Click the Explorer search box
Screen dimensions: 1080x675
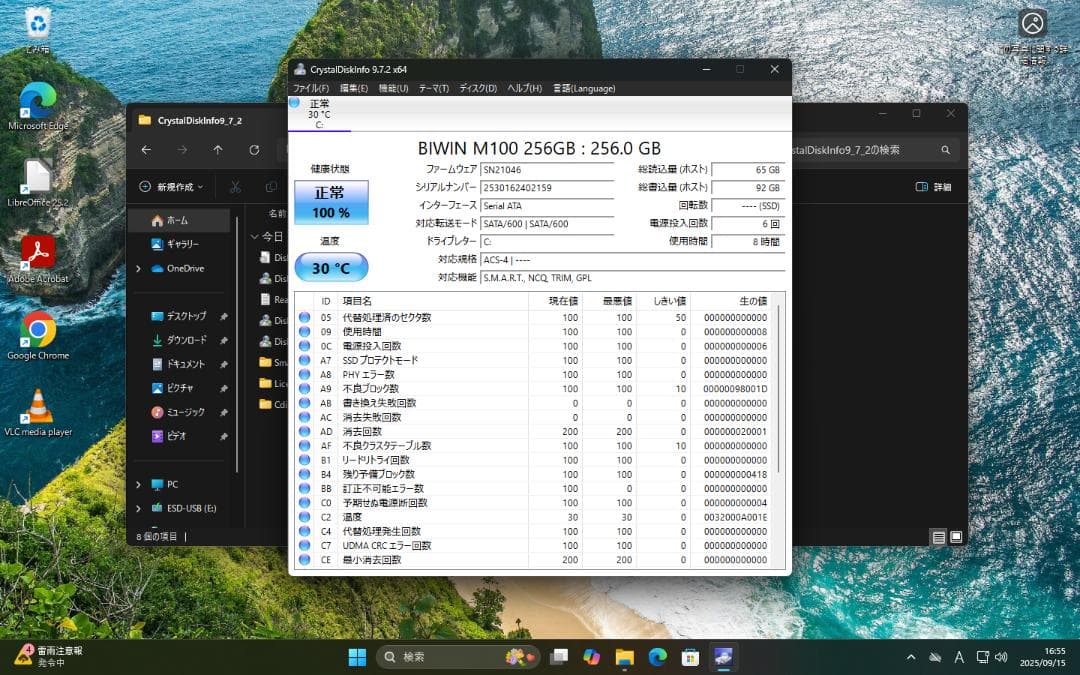(870, 147)
